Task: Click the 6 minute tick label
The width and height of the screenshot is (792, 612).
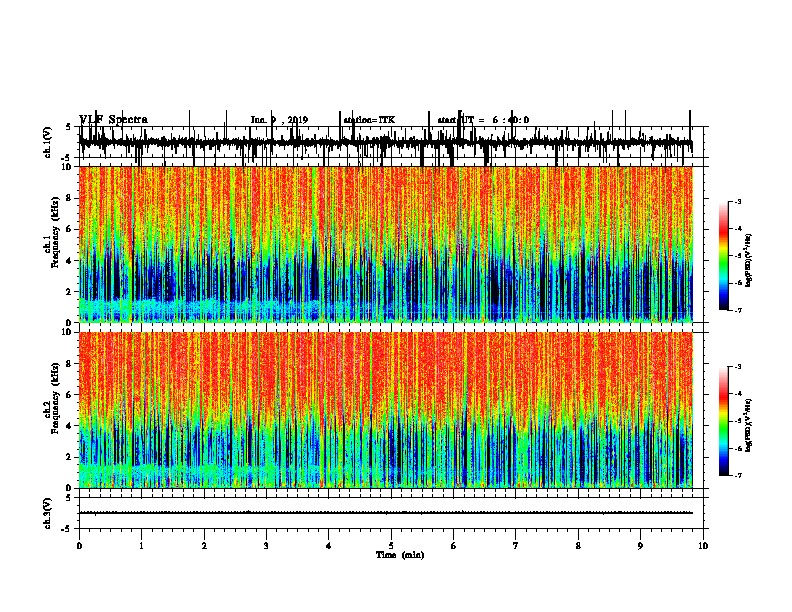Action: point(454,546)
